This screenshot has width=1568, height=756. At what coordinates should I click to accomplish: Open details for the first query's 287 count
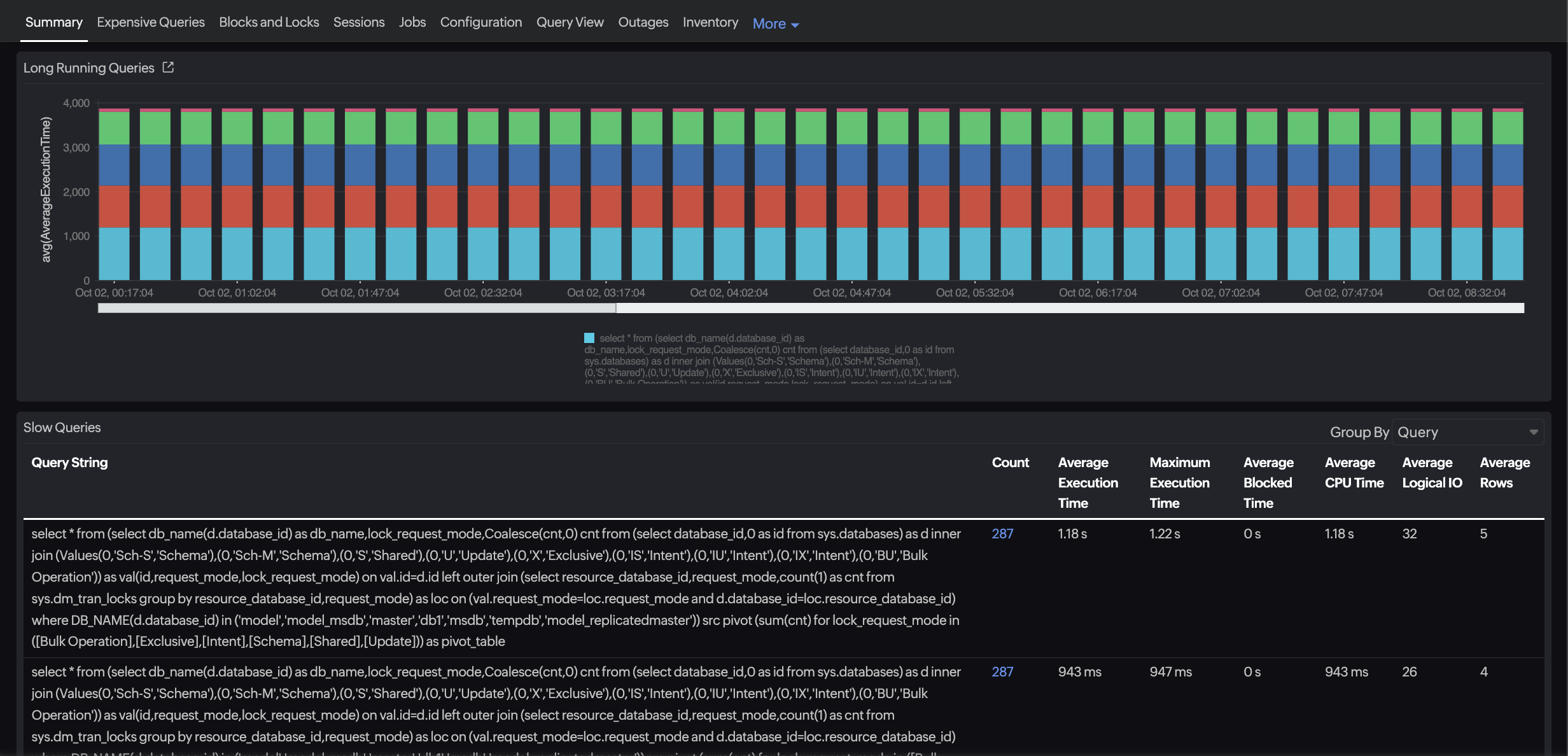click(1002, 534)
